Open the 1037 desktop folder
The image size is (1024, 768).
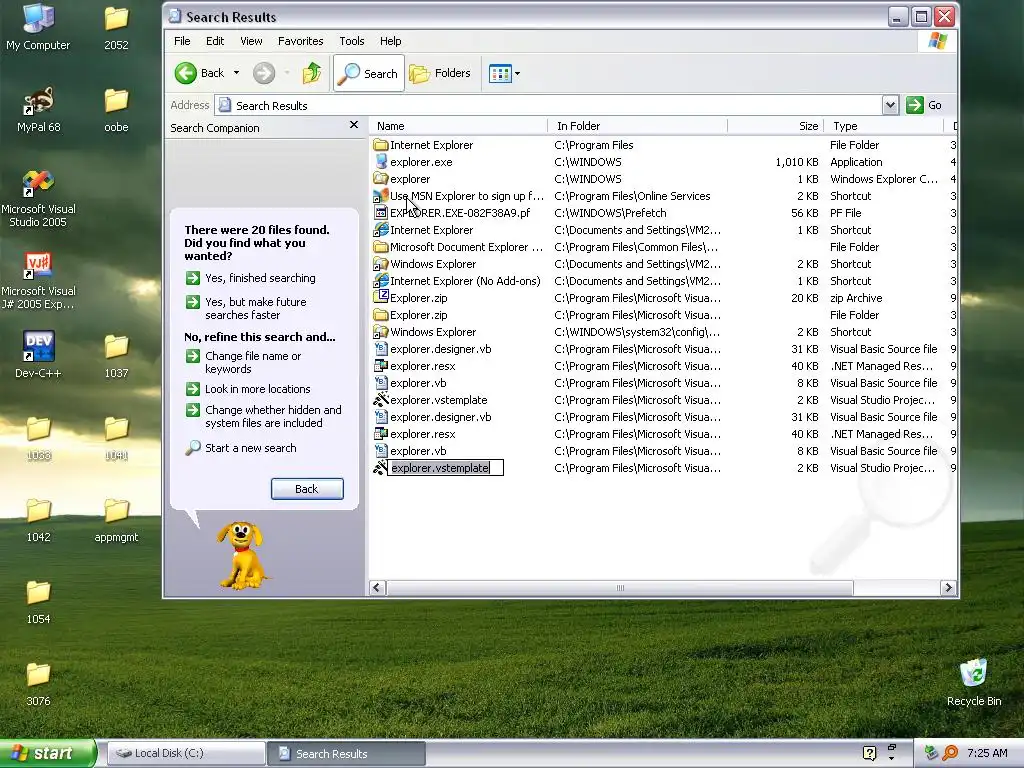[116, 355]
